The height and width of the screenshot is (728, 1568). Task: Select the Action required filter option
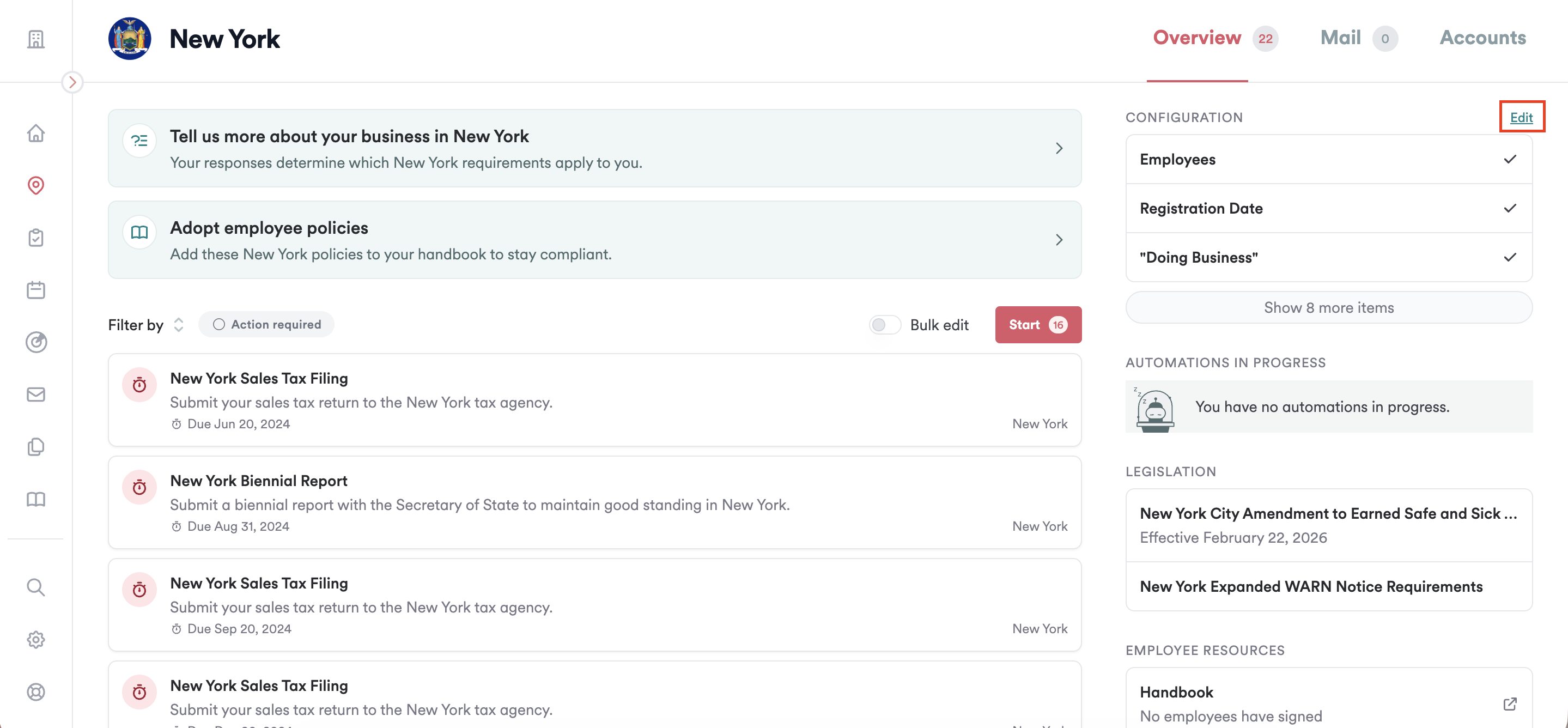click(266, 324)
